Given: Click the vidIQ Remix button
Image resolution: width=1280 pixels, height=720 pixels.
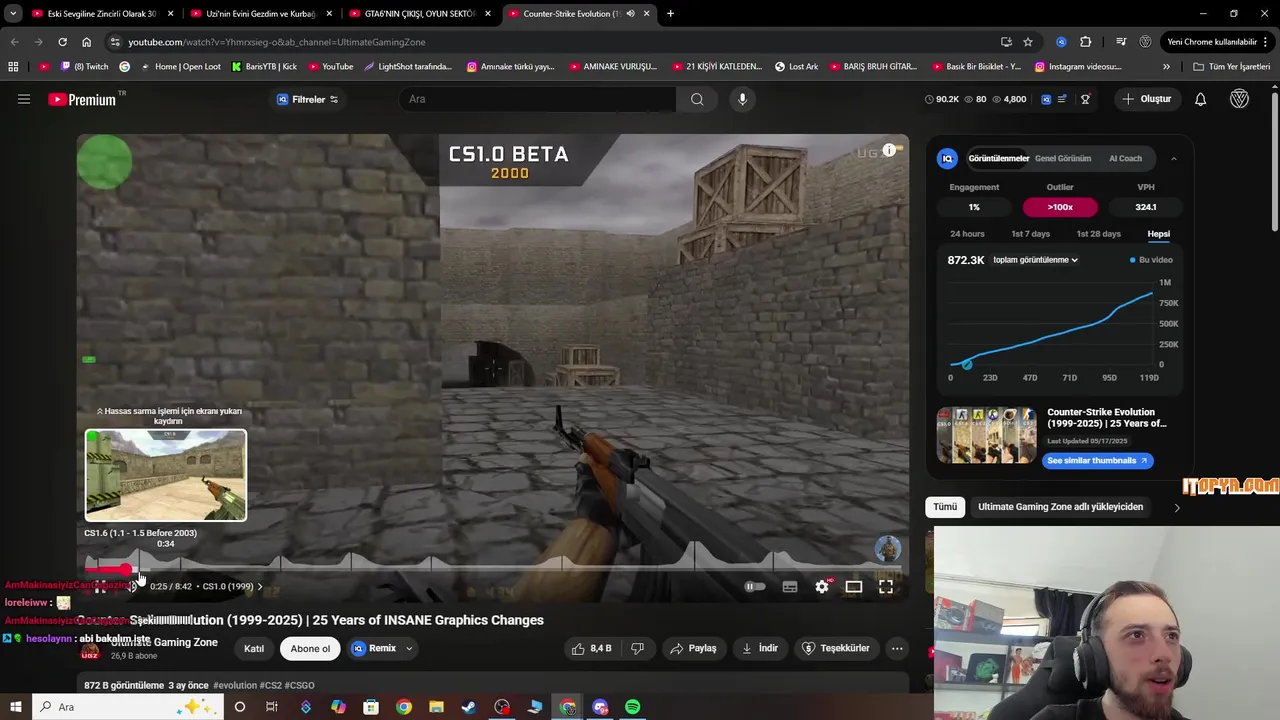Looking at the screenshot, I should (374, 649).
